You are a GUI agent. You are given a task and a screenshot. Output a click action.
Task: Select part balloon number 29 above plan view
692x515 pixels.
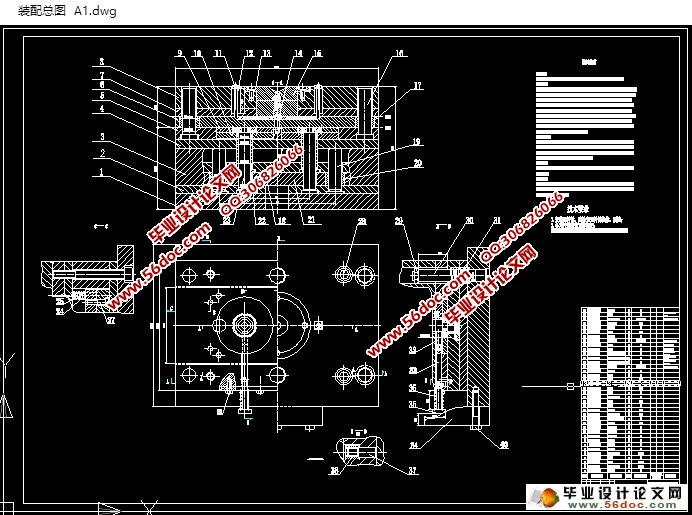pos(363,220)
